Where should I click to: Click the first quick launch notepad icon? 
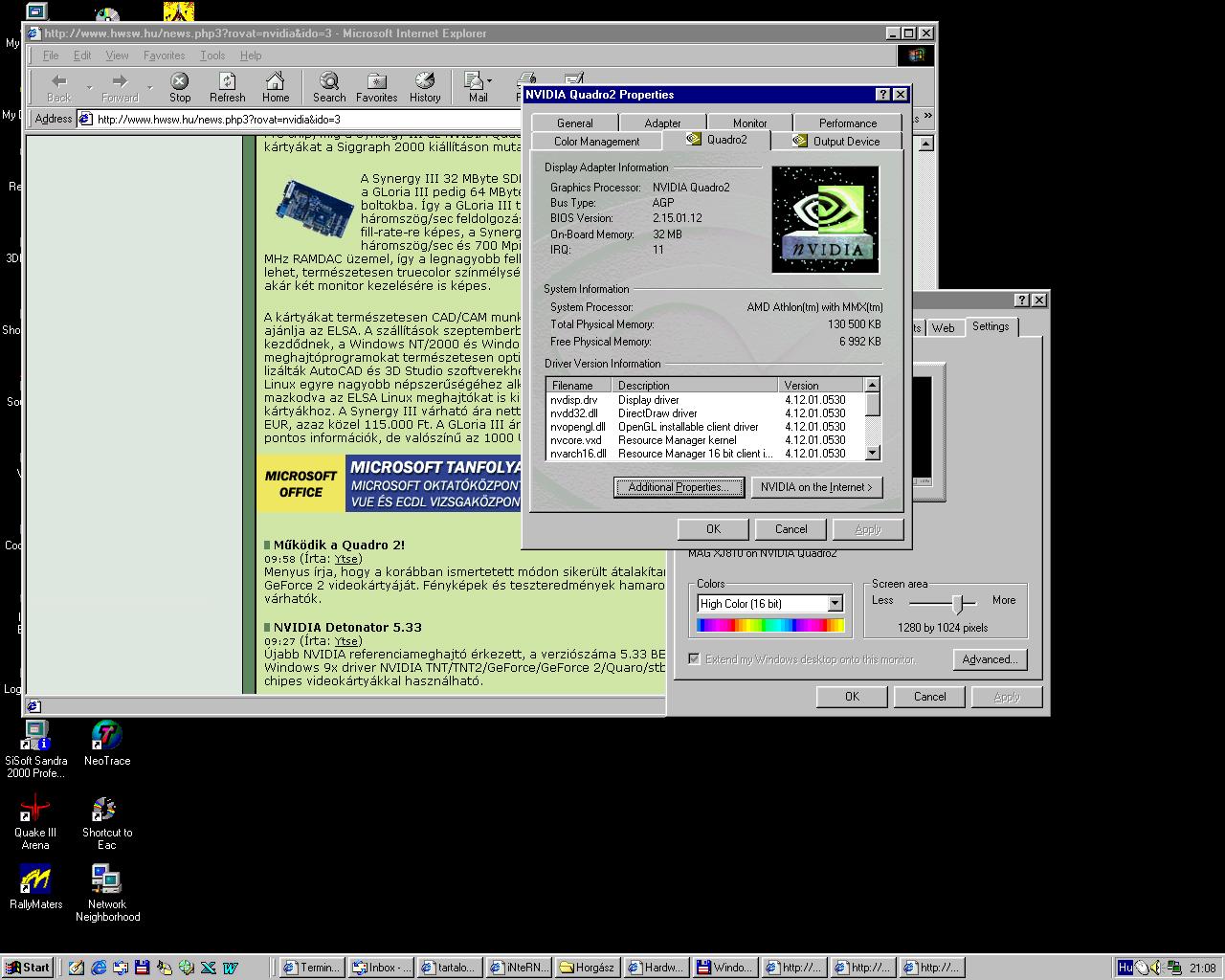77,968
